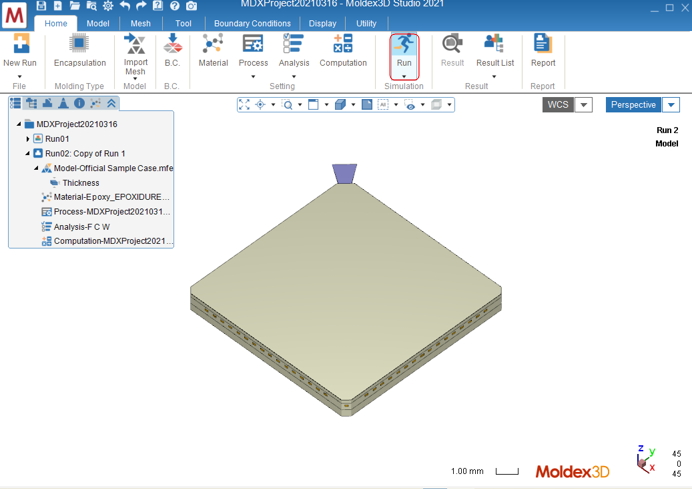Image resolution: width=692 pixels, height=489 pixels.
Task: Click the 3D cube view orientation icon
Action: click(340, 105)
